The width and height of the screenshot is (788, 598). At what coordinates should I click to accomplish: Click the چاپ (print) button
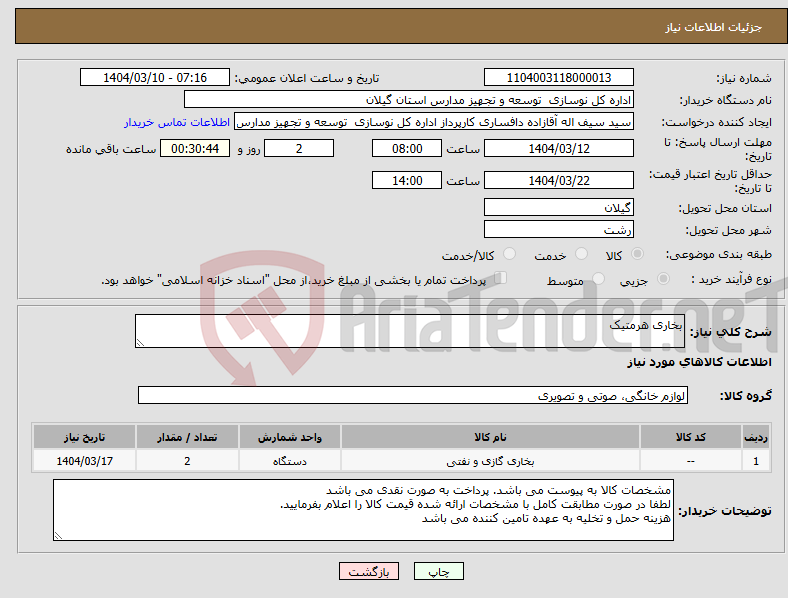coord(438,571)
